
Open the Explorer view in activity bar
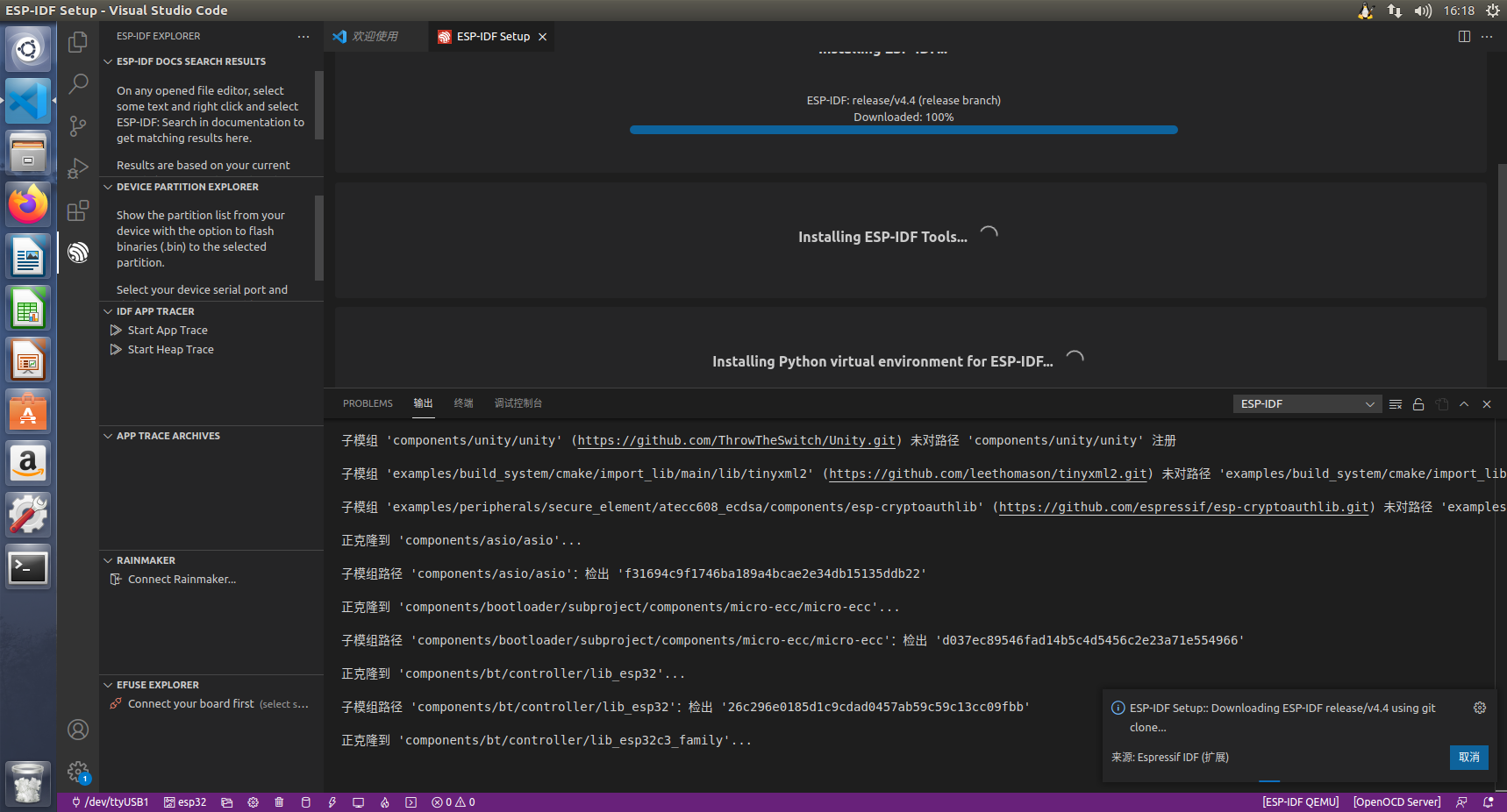click(78, 41)
